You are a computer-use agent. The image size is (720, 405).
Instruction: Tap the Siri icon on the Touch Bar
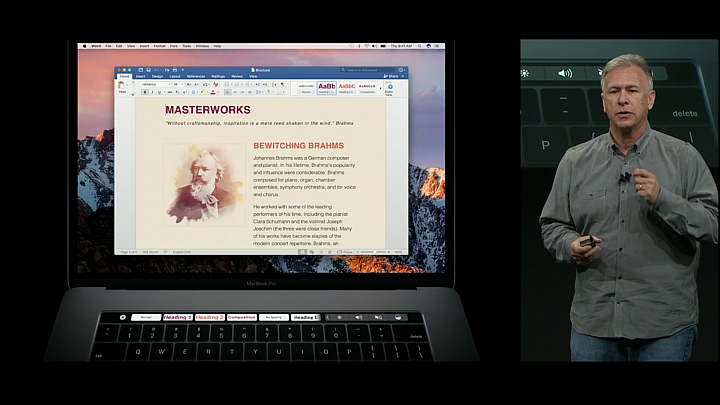pos(399,317)
